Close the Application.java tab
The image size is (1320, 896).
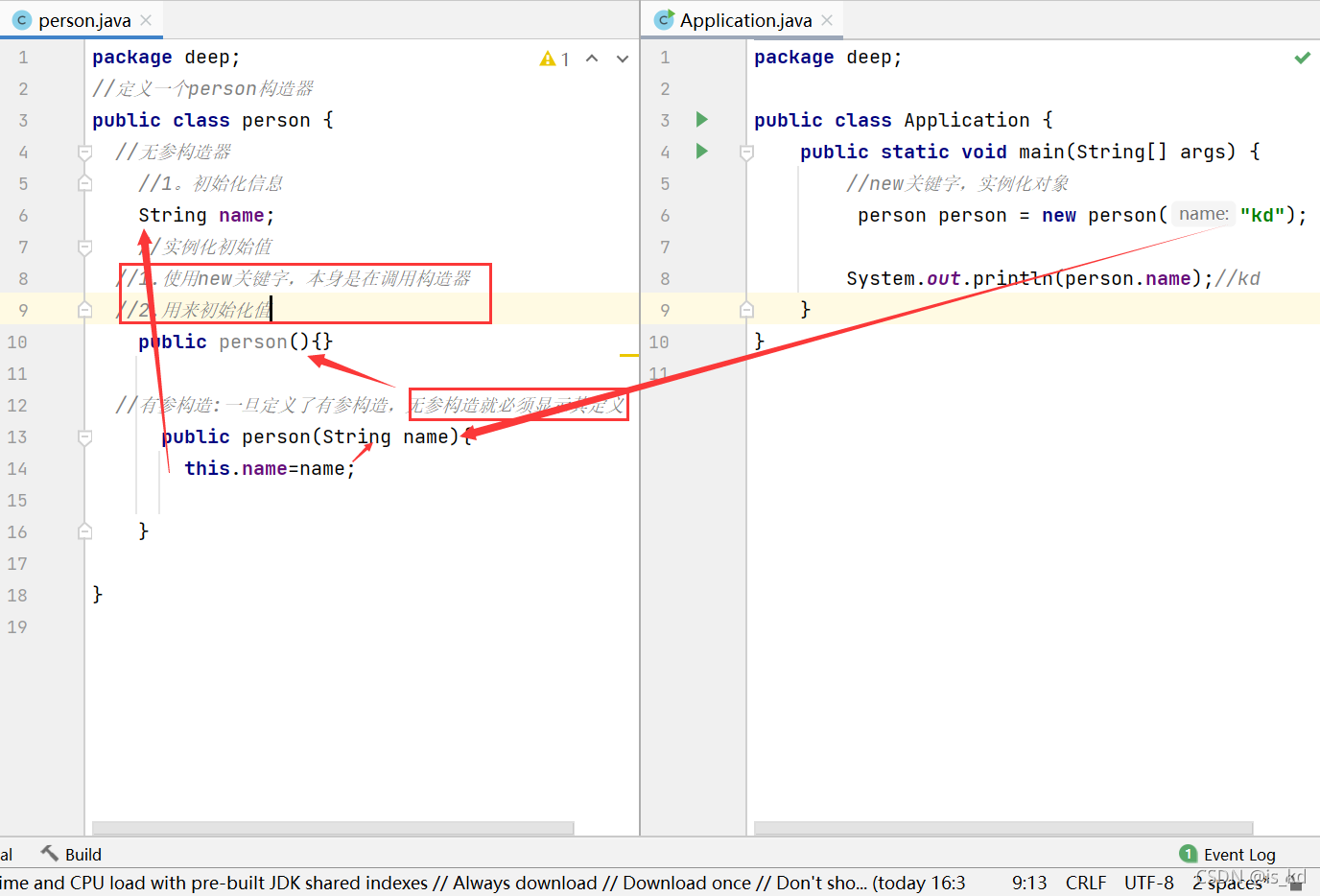[x=827, y=20]
